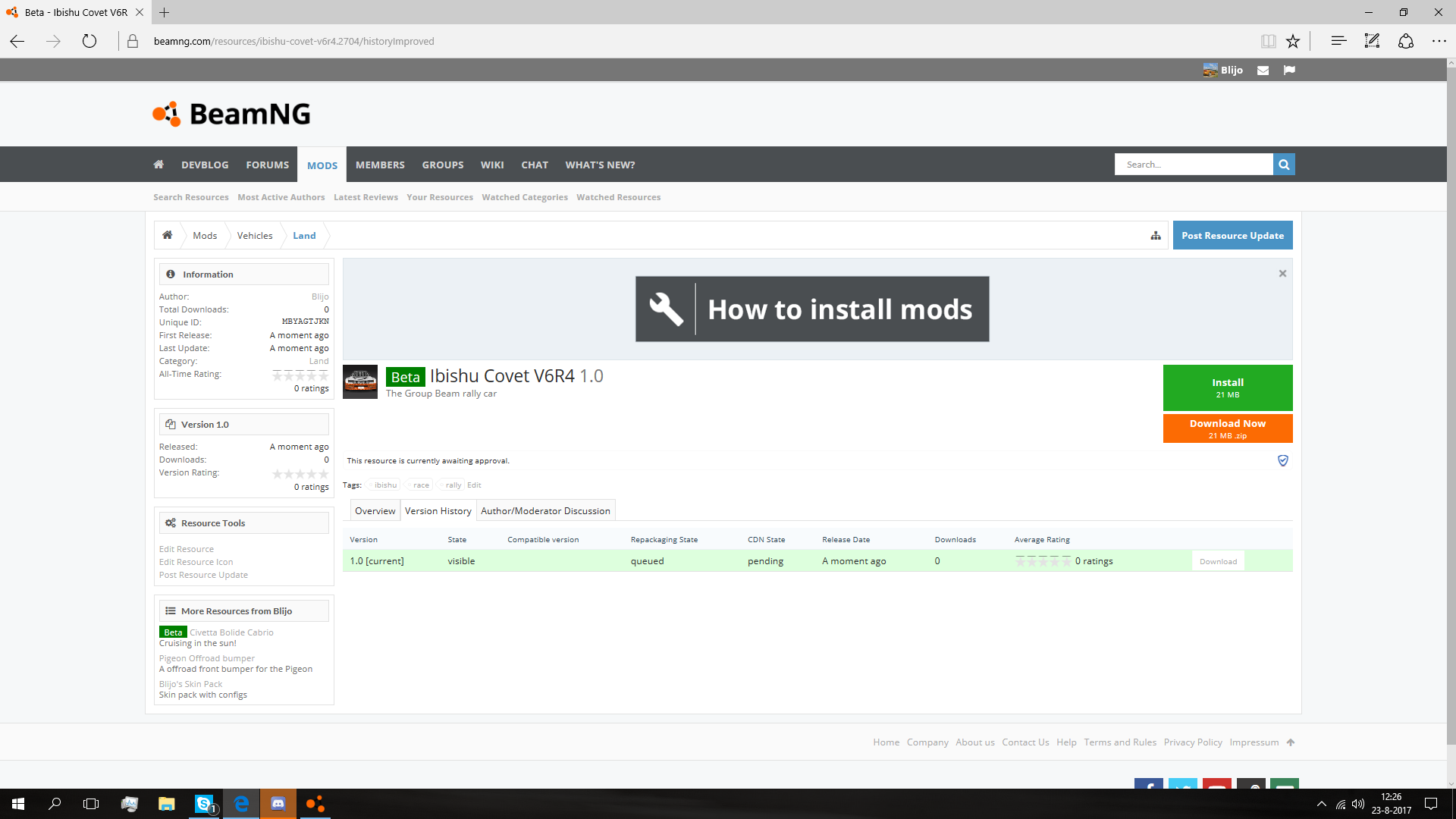Image resolution: width=1456 pixels, height=819 pixels.
Task: Open Pigeon Offroad bumper resource
Action: (x=207, y=658)
